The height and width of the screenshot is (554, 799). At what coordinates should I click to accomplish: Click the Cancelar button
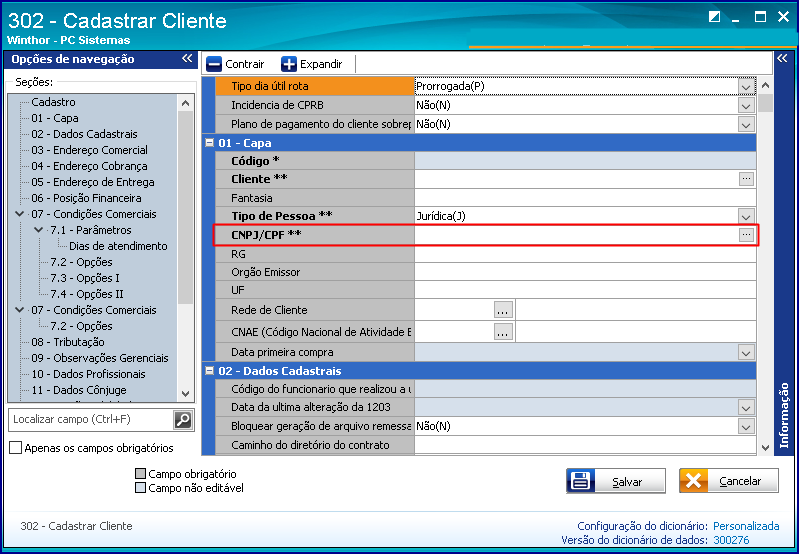pos(729,481)
